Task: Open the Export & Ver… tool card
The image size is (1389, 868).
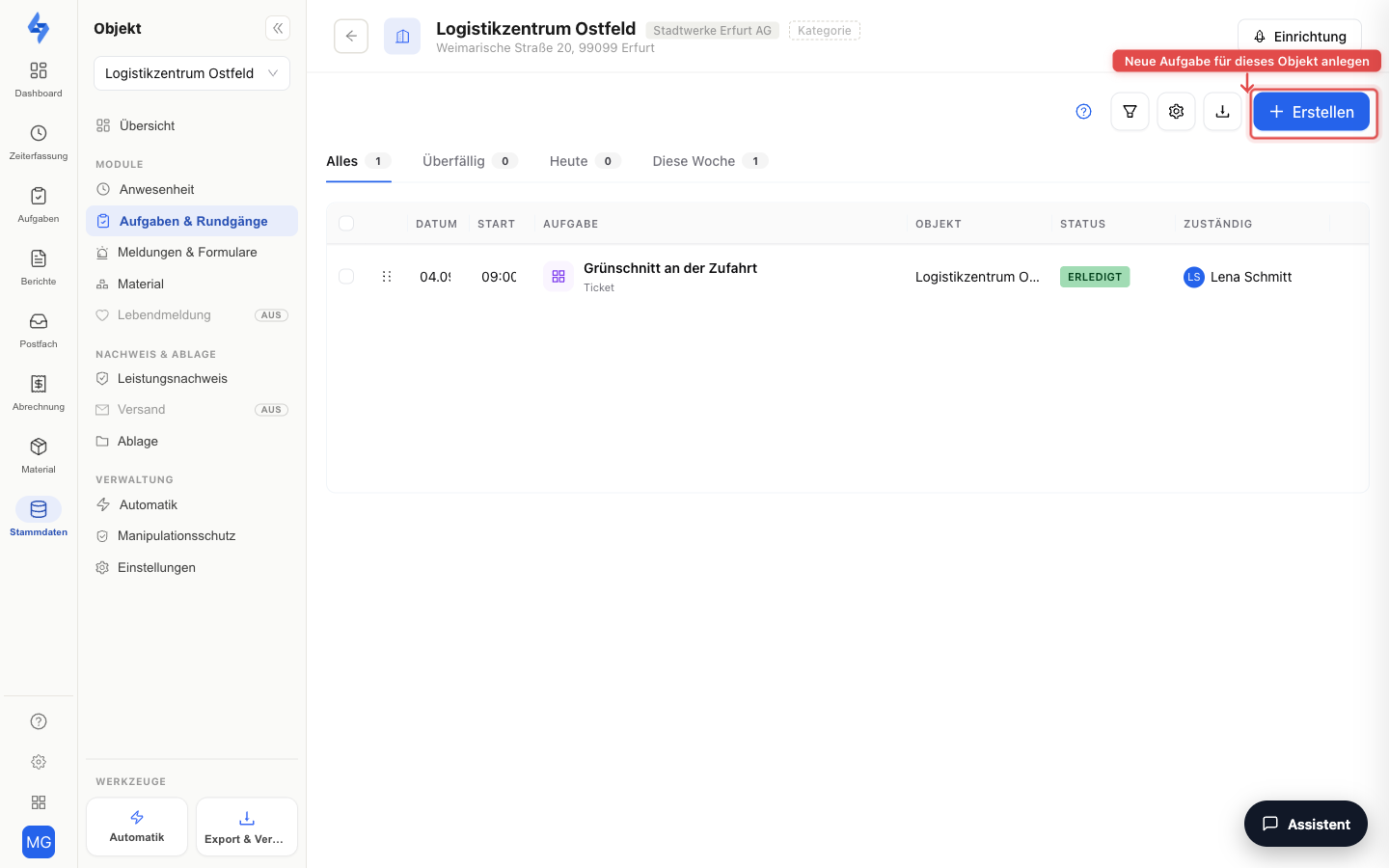Action: click(247, 827)
